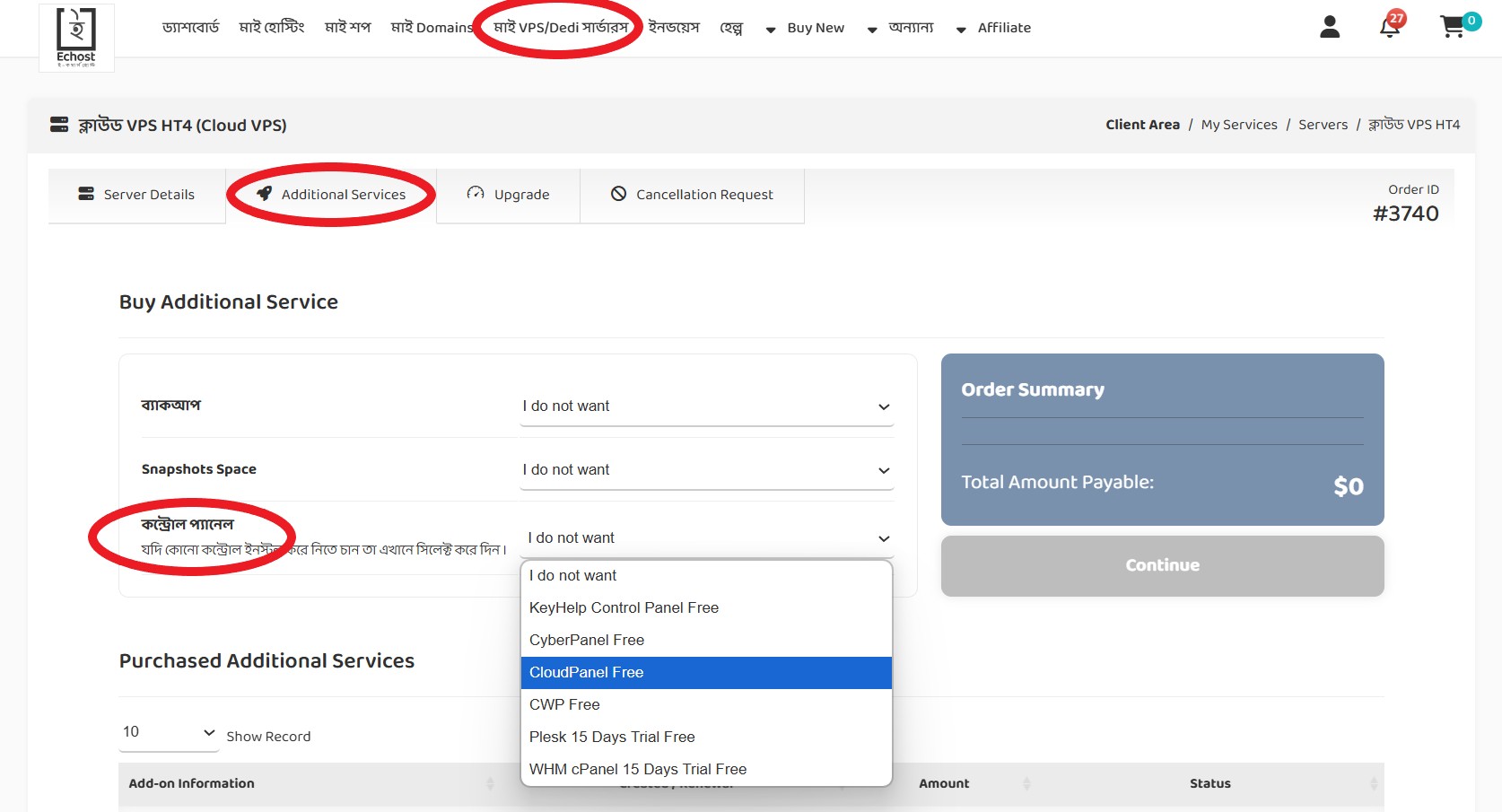Choose 'I do not want' in control panel list
This screenshot has height=812, width=1502.
[707, 576]
